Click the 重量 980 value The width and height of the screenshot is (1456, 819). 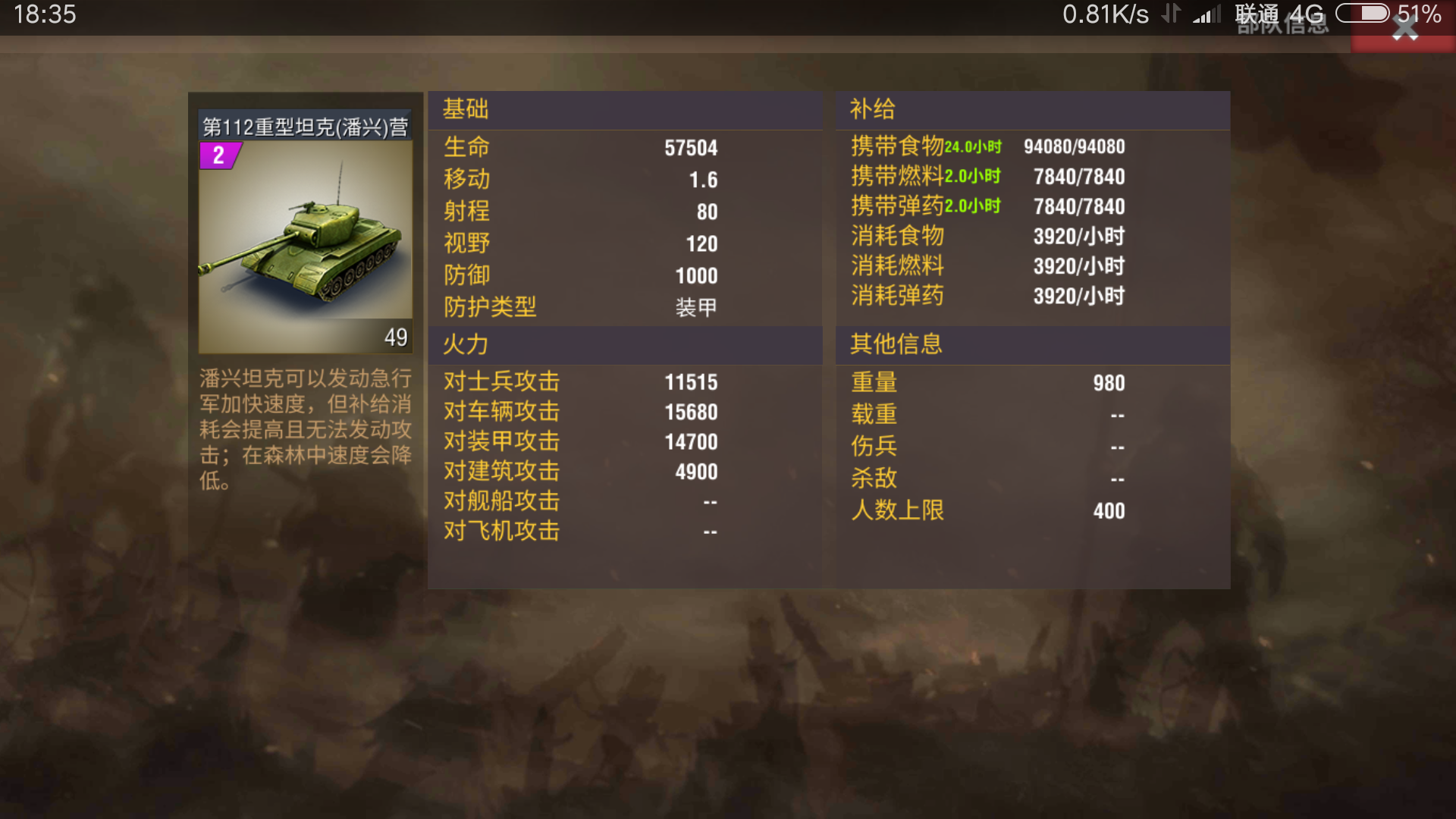[1109, 383]
